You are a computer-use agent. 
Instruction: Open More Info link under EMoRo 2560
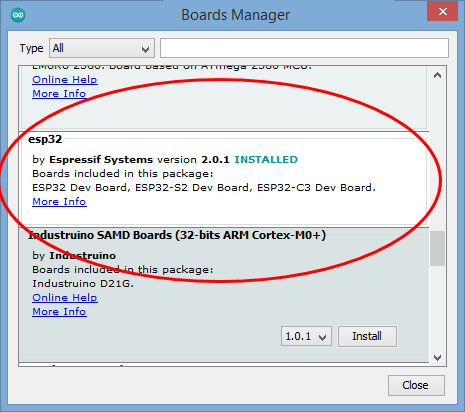pyautogui.click(x=59, y=94)
